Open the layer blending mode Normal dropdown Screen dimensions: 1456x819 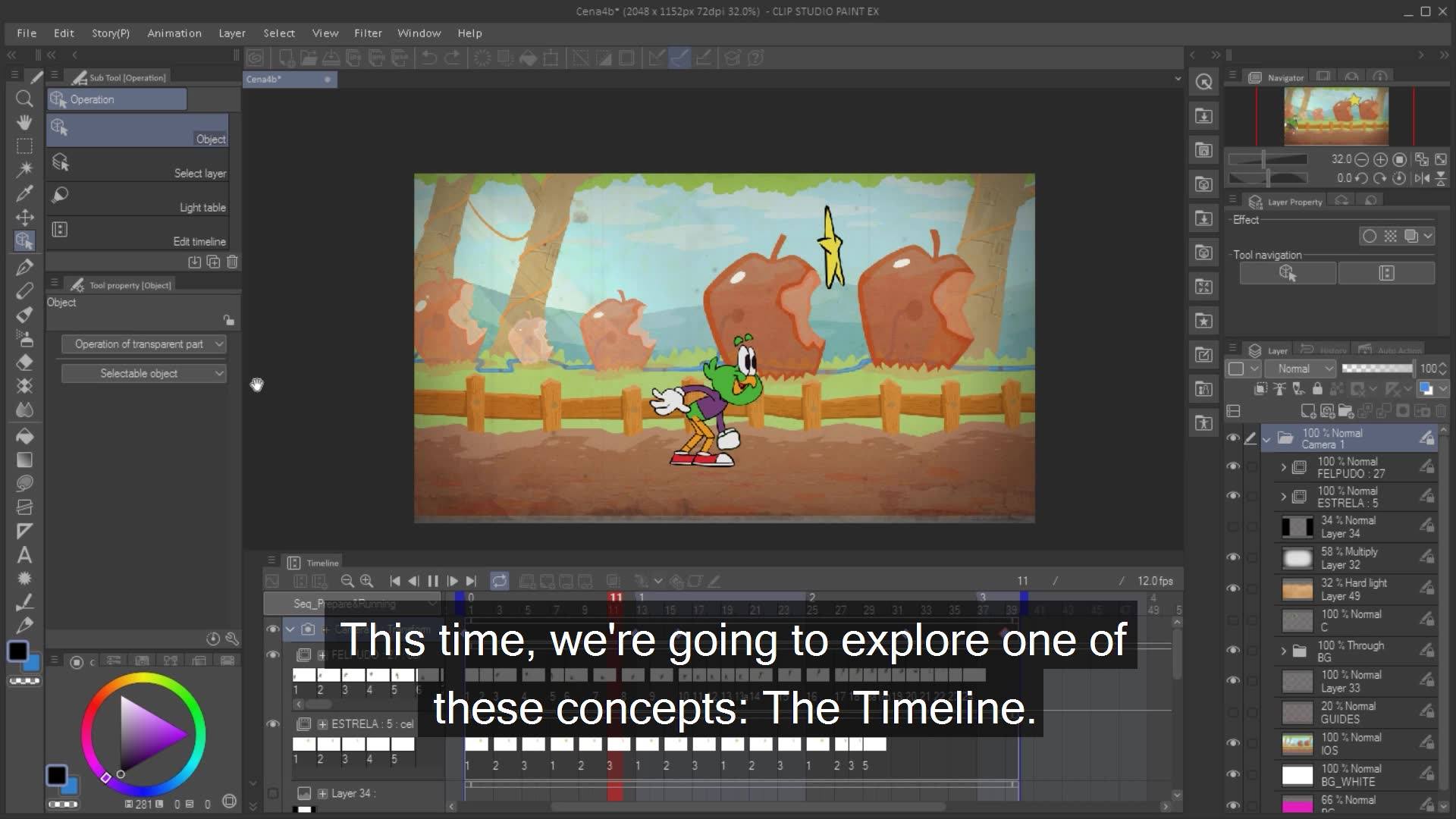[1301, 369]
